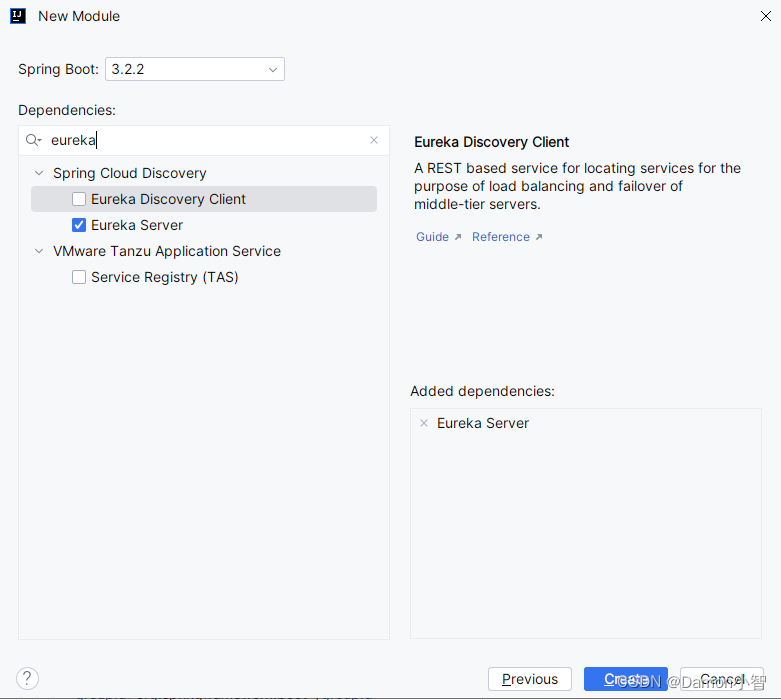
Task: Click the search magnifier icon
Action: 33,140
